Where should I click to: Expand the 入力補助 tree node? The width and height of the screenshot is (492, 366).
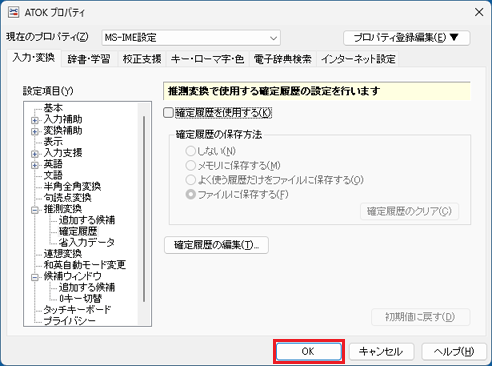(35, 120)
